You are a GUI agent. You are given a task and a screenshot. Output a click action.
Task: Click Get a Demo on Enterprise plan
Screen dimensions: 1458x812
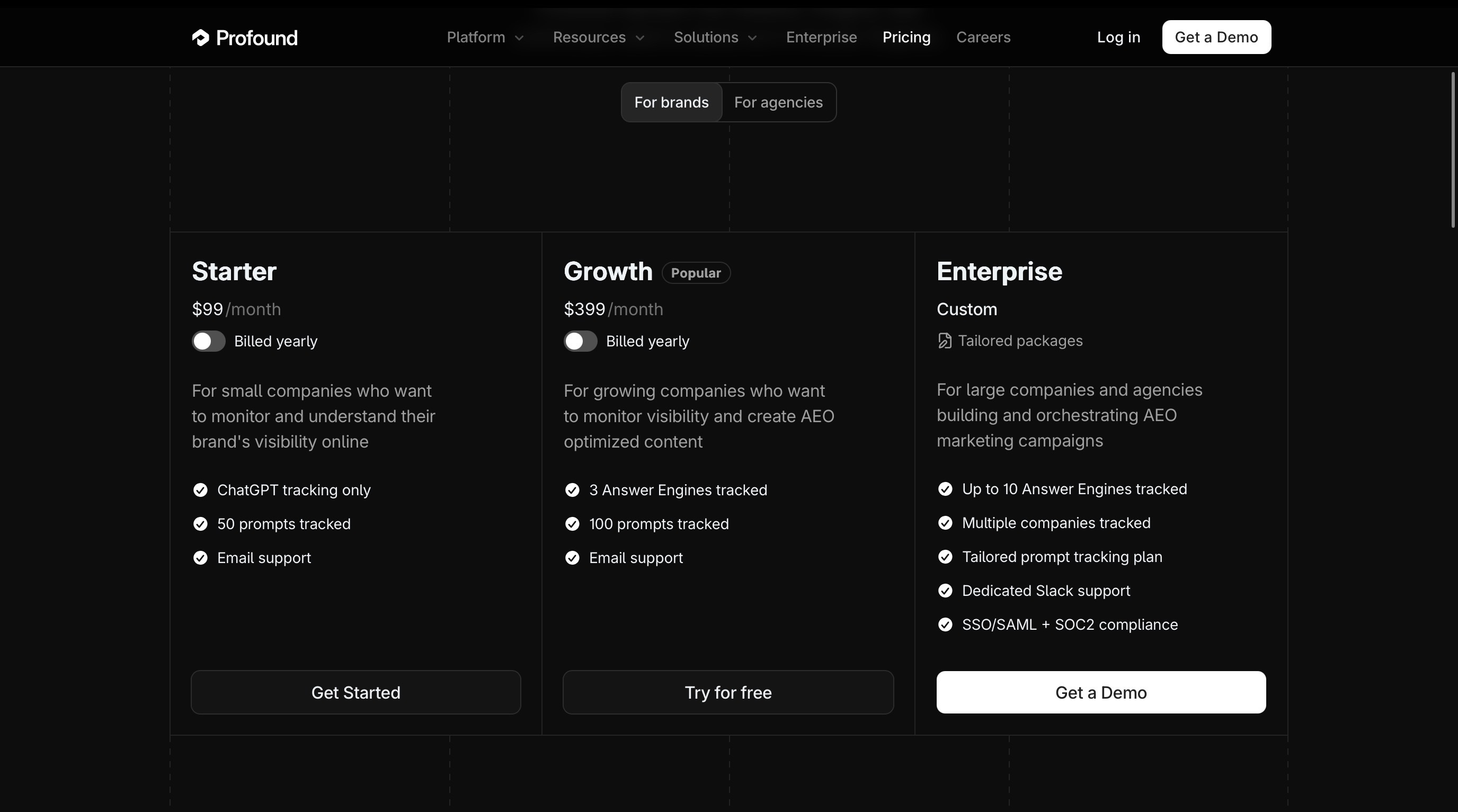(1101, 692)
